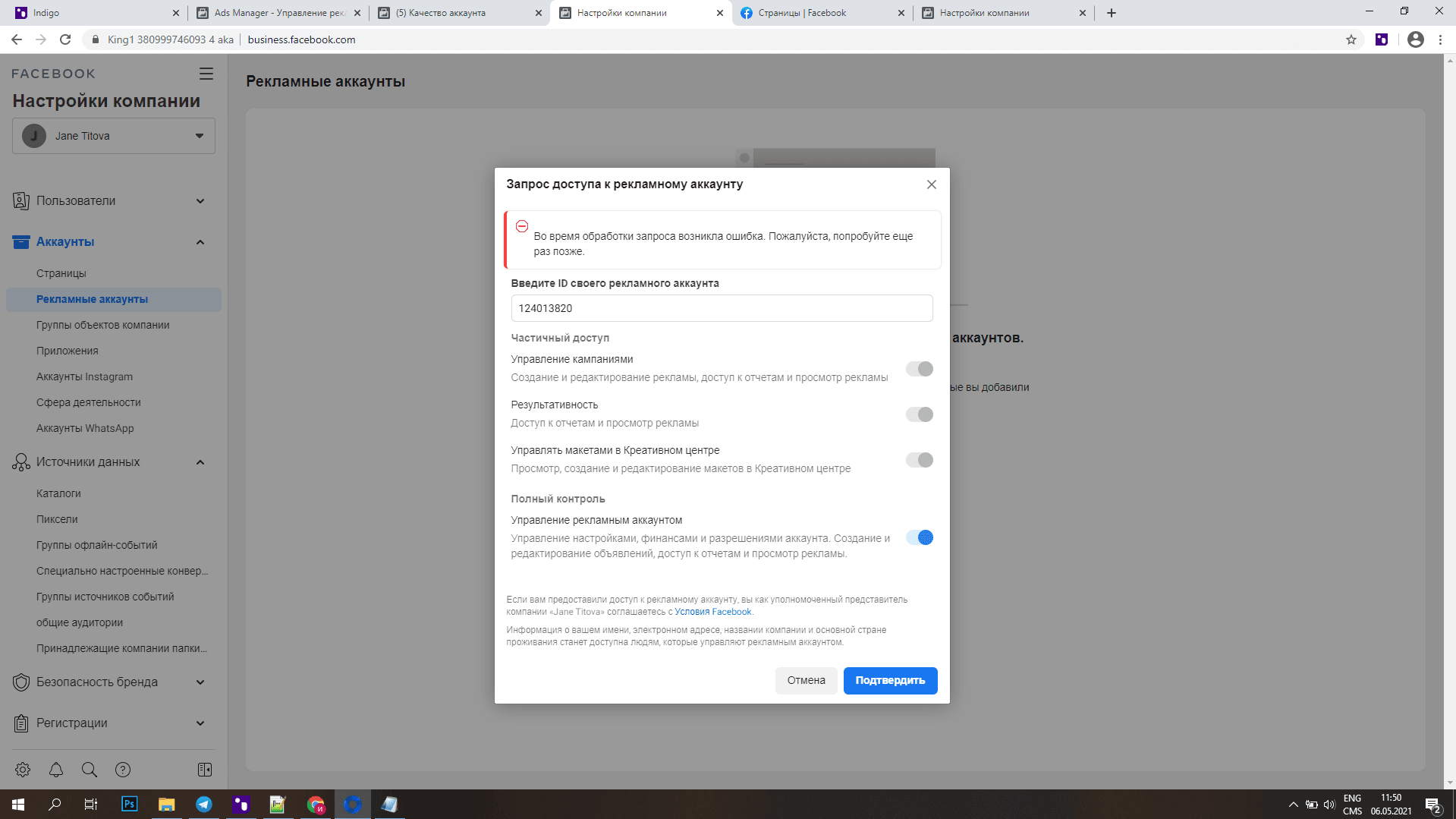The height and width of the screenshot is (819, 1456).
Task: Click the Аккаунты section icon
Action: point(21,242)
